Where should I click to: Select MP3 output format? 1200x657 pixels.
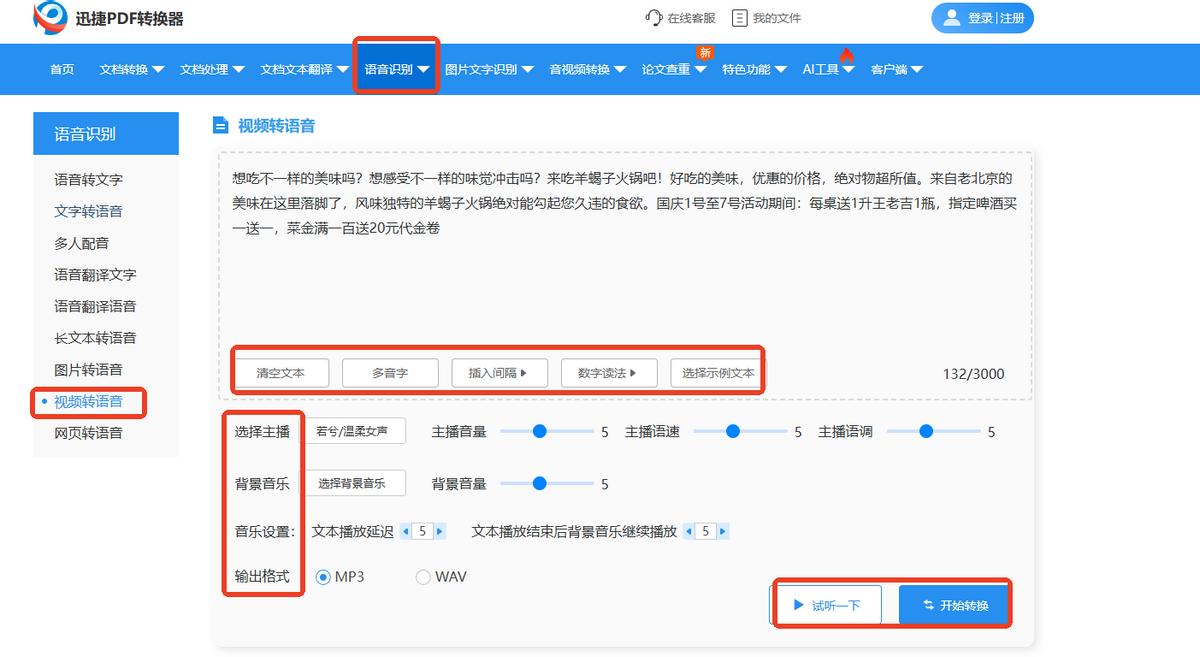pos(323,577)
